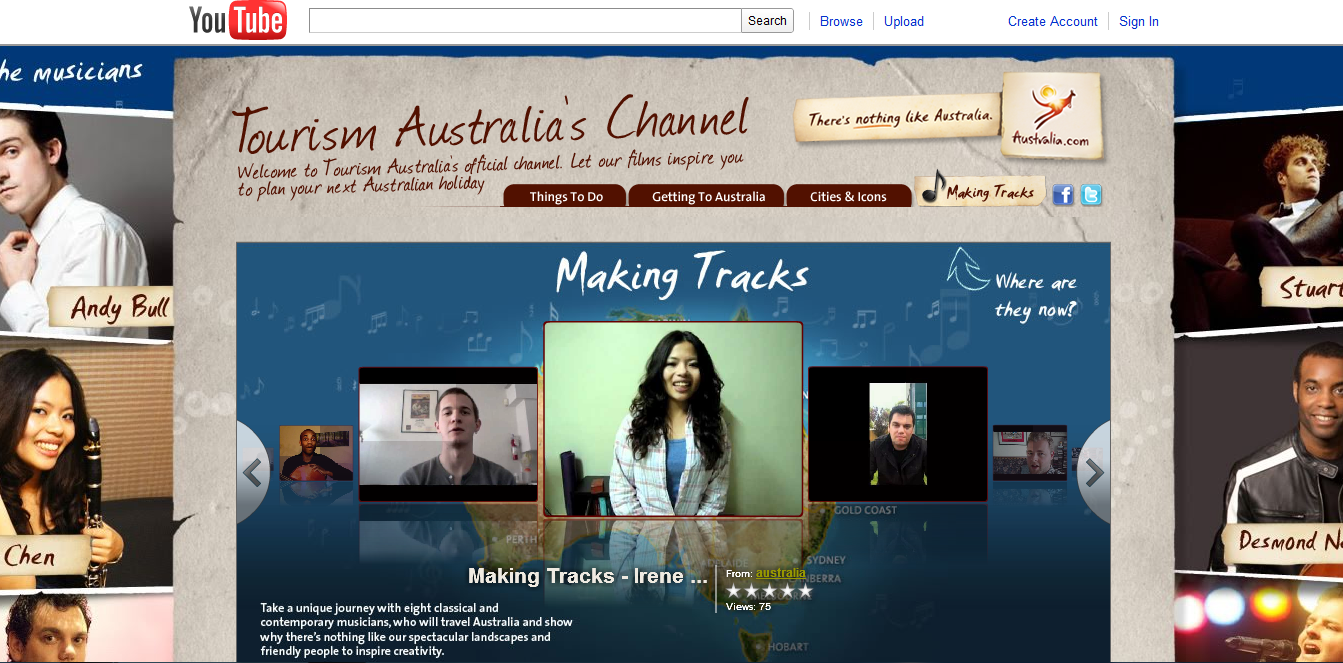This screenshot has width=1343, height=663.
Task: Open the Things To Do tab
Action: click(x=566, y=196)
